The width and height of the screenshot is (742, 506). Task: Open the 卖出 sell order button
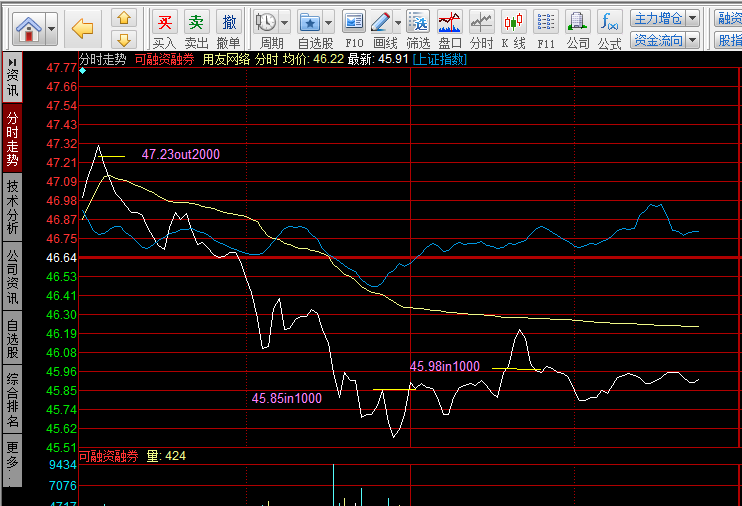[x=196, y=29]
